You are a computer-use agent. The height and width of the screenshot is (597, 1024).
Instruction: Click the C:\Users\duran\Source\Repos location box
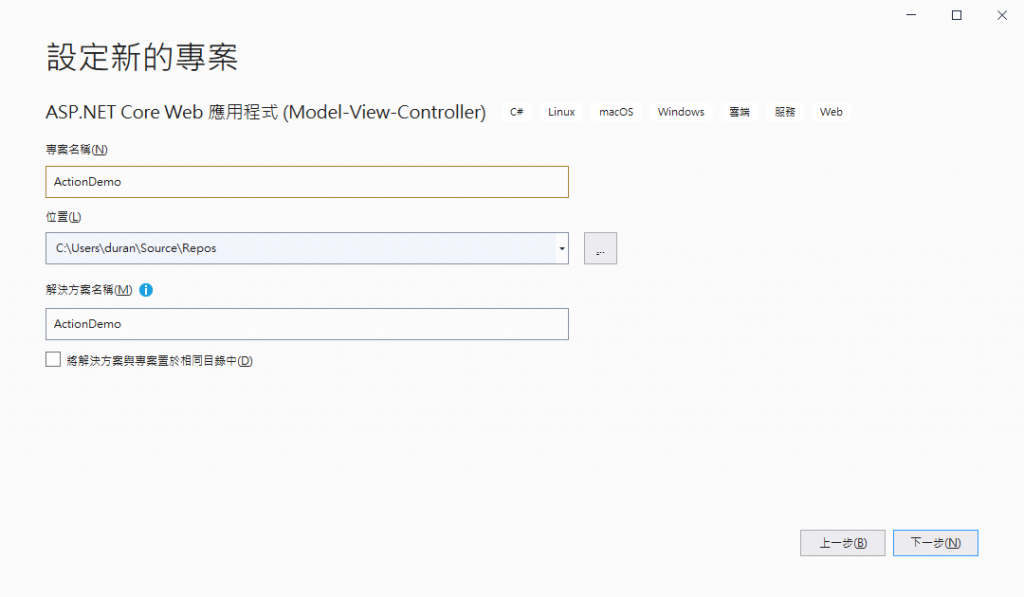300,248
